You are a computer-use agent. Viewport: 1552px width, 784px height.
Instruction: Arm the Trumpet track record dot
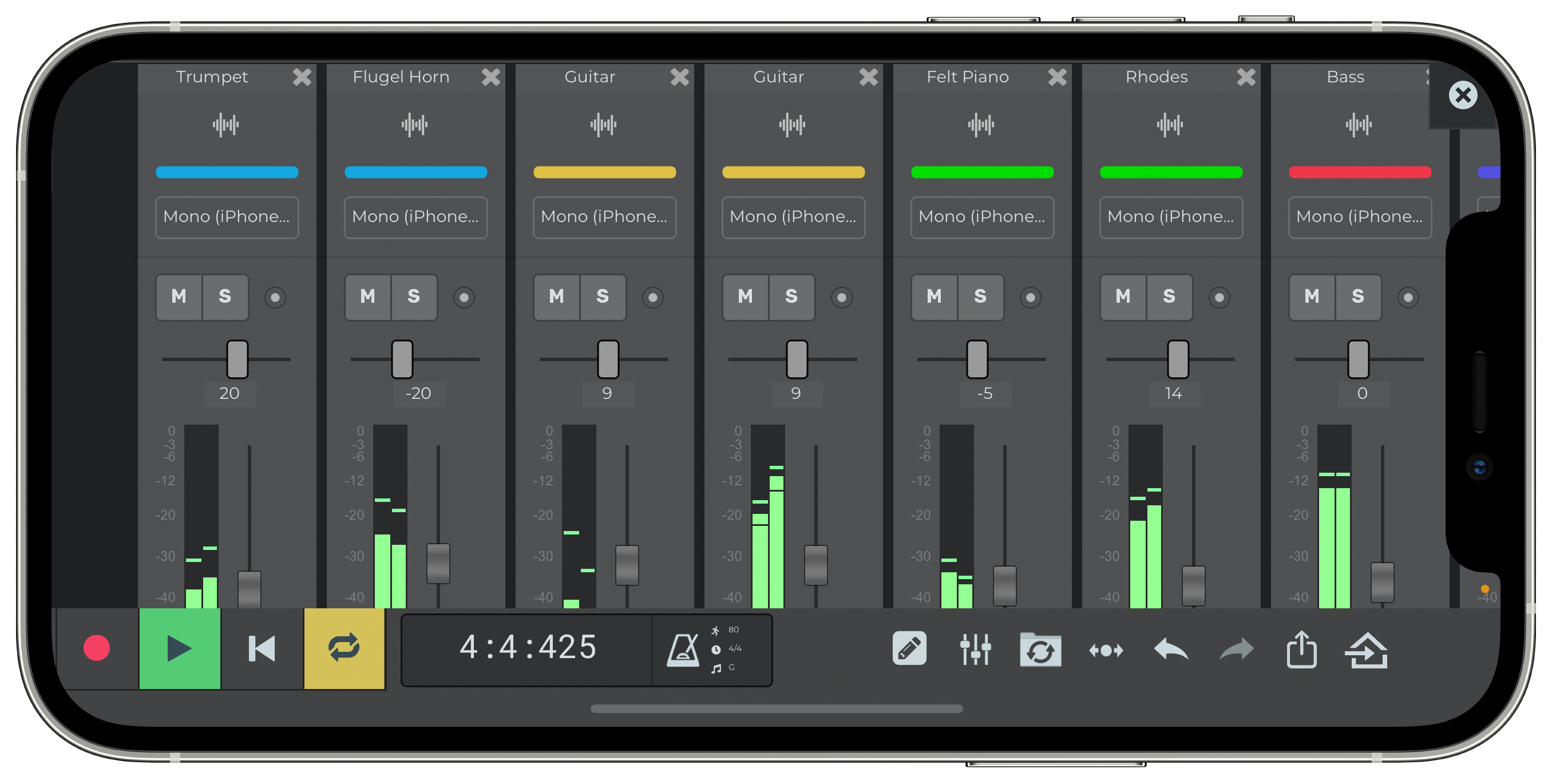(275, 298)
